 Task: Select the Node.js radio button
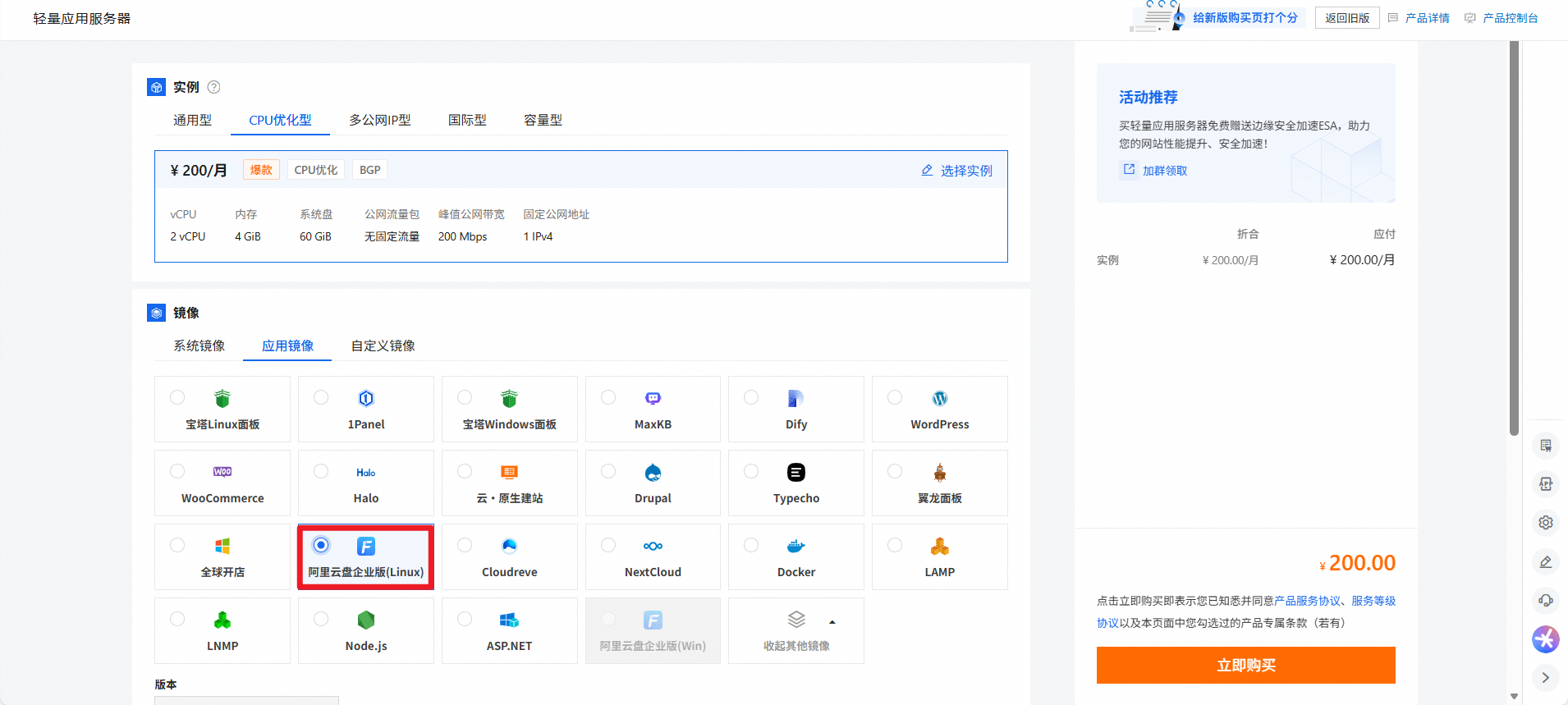[x=321, y=619]
